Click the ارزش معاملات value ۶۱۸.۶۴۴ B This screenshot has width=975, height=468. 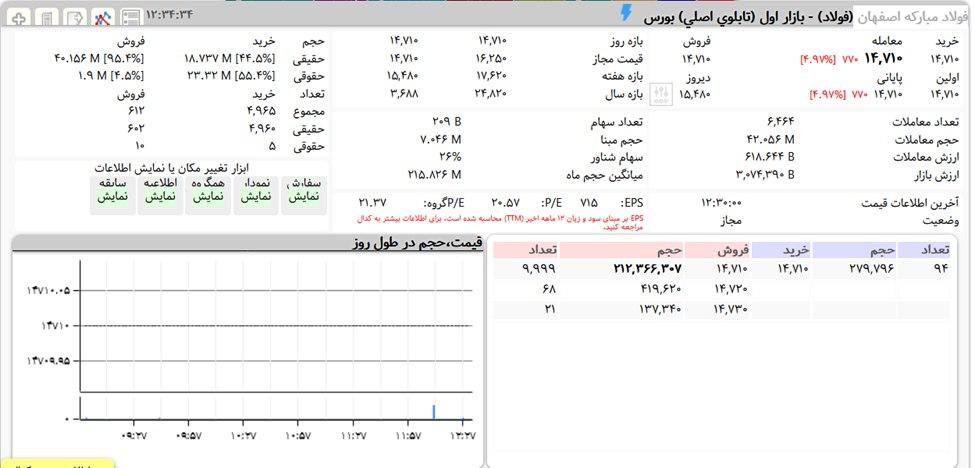[x=769, y=157]
